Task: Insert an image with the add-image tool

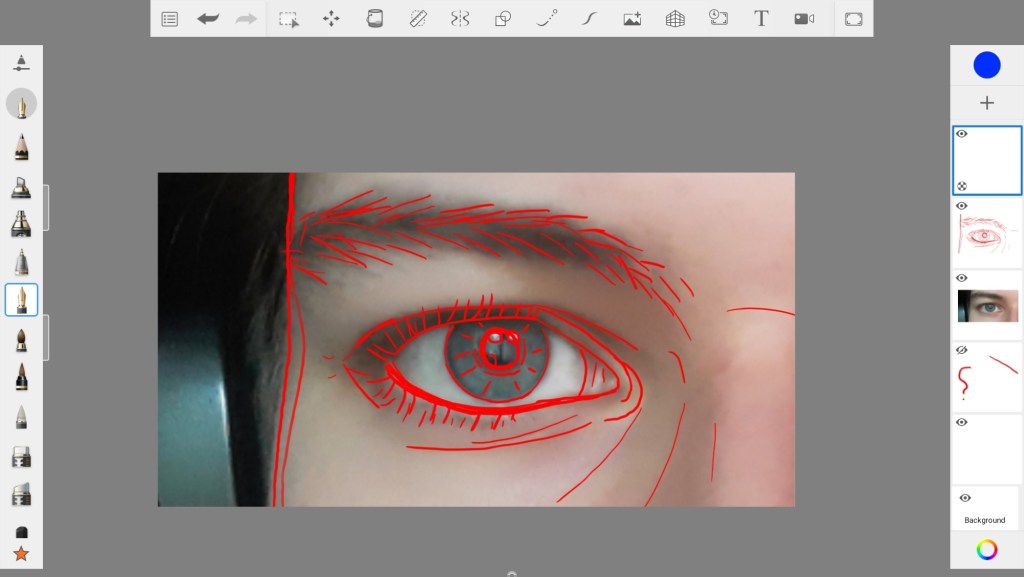Action: 632,19
